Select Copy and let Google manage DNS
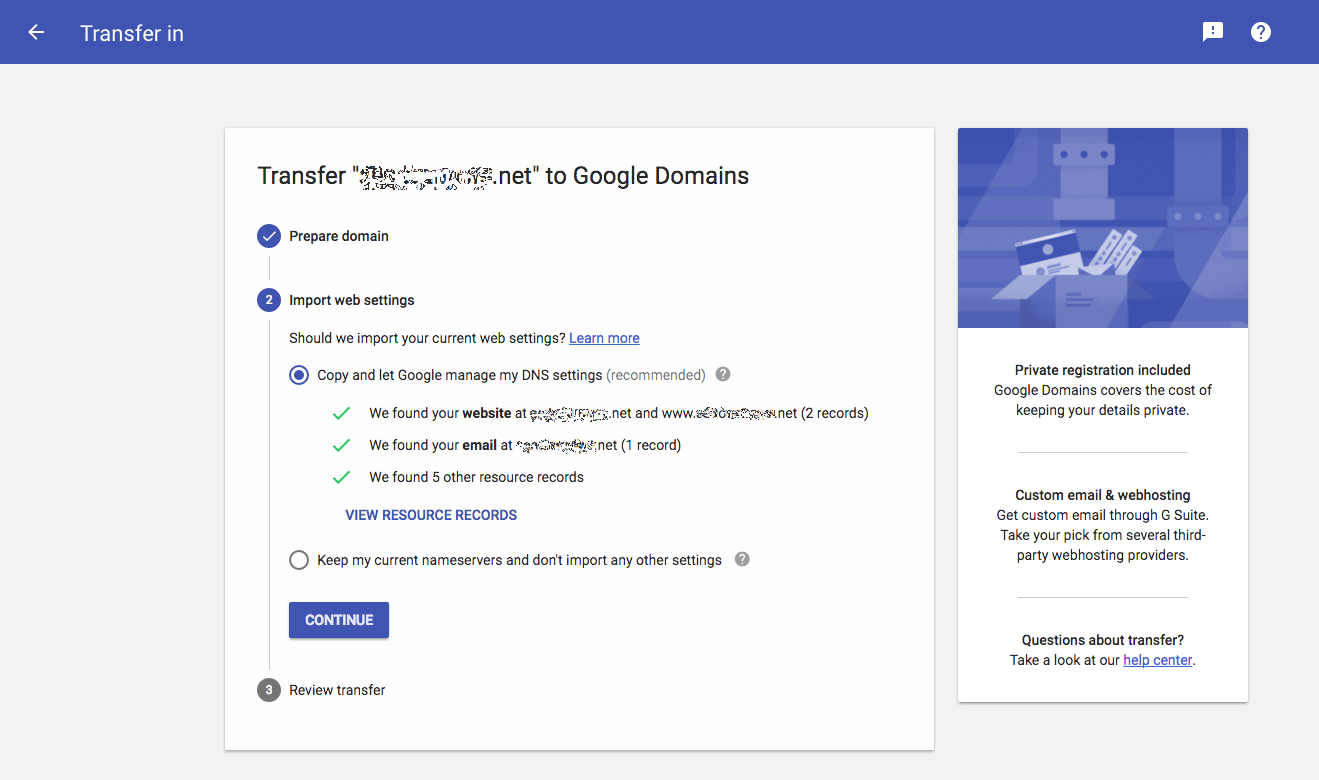Image resolution: width=1319 pixels, height=780 pixels. (299, 375)
